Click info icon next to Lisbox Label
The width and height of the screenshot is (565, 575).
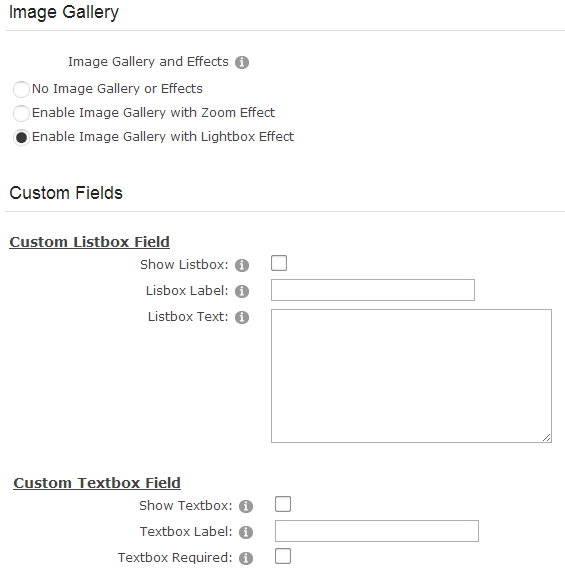[242, 291]
